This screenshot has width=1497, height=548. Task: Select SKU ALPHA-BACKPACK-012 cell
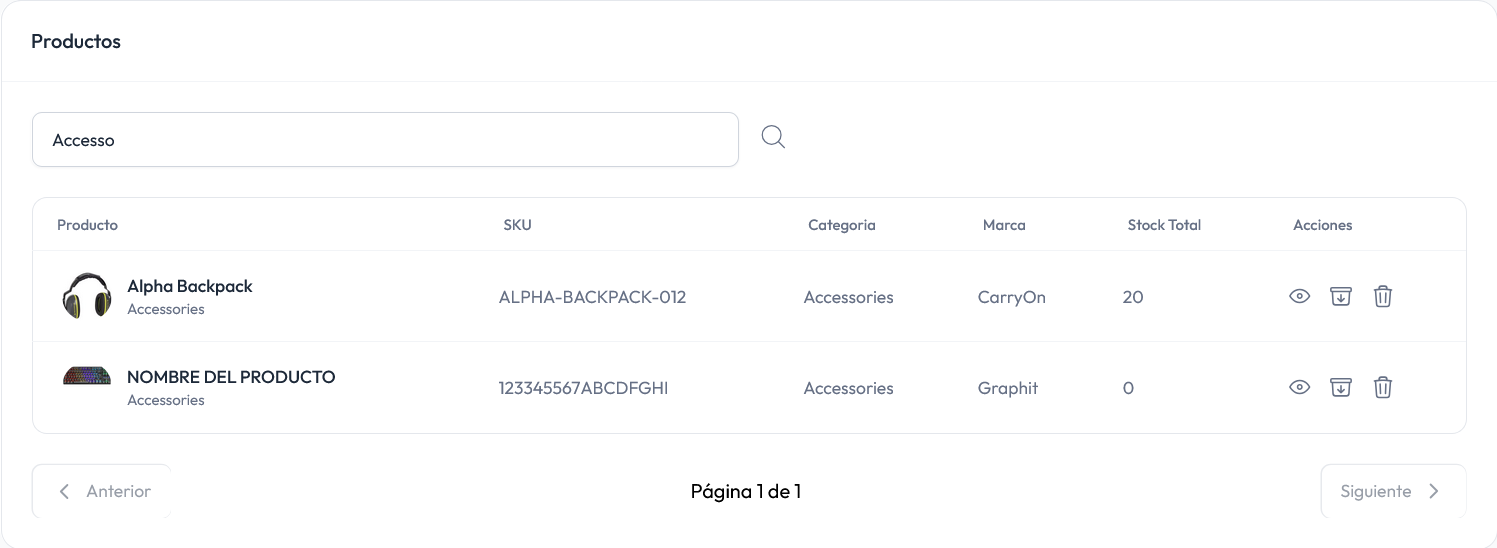tap(592, 297)
